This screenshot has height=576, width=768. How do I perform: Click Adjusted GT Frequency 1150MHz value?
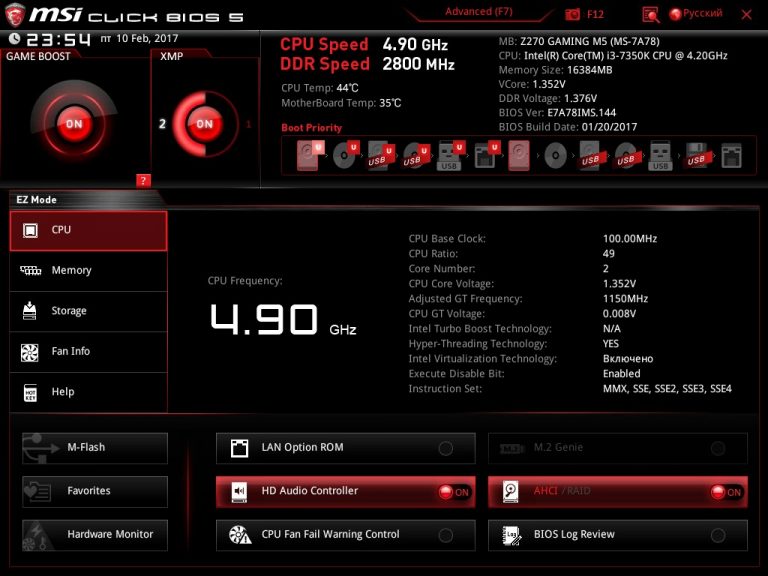pyautogui.click(x=625, y=299)
